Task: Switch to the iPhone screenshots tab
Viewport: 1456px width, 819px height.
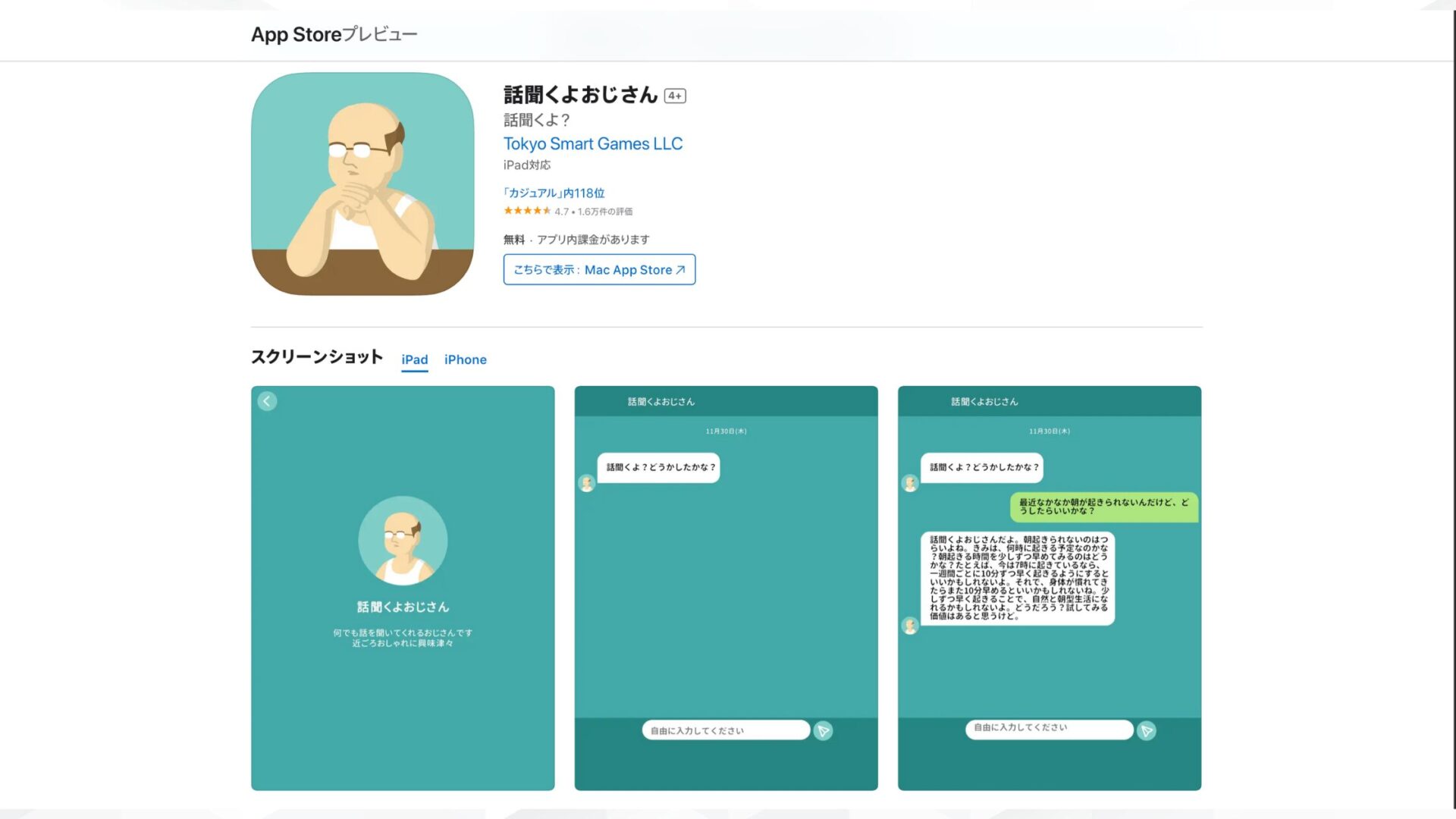Action: click(x=465, y=359)
